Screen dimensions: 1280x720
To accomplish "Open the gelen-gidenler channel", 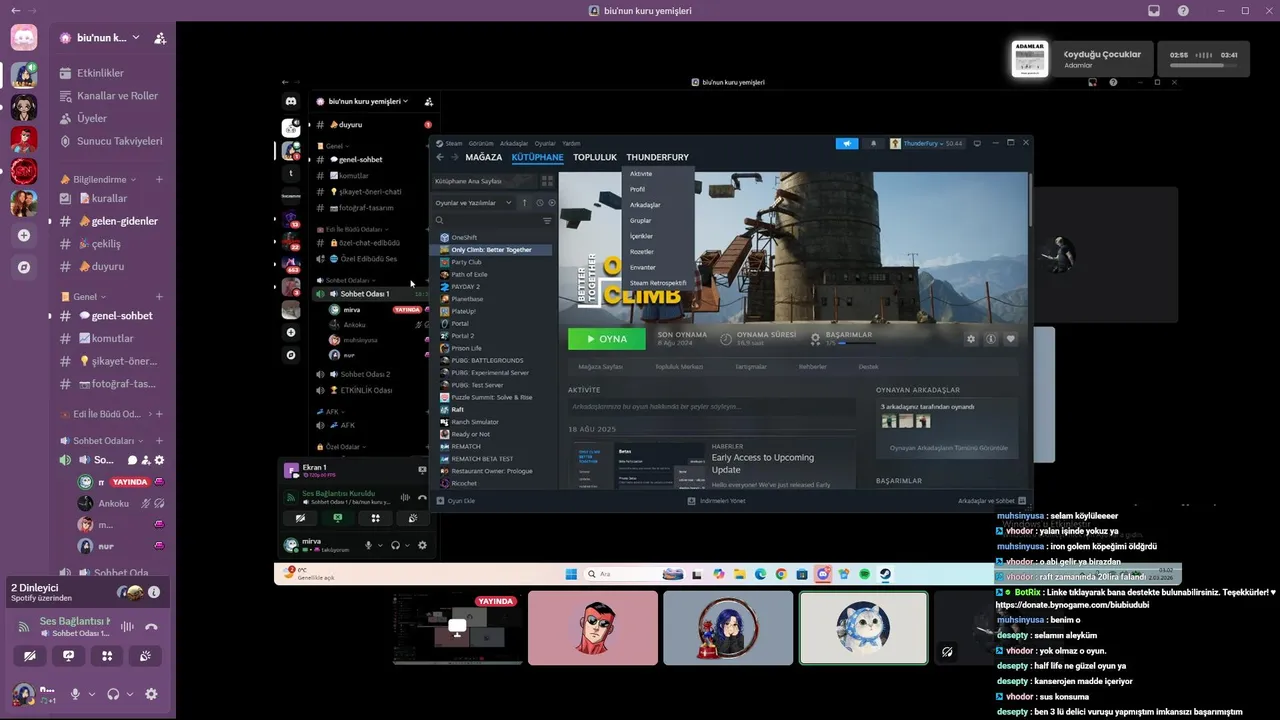I will (112, 221).
